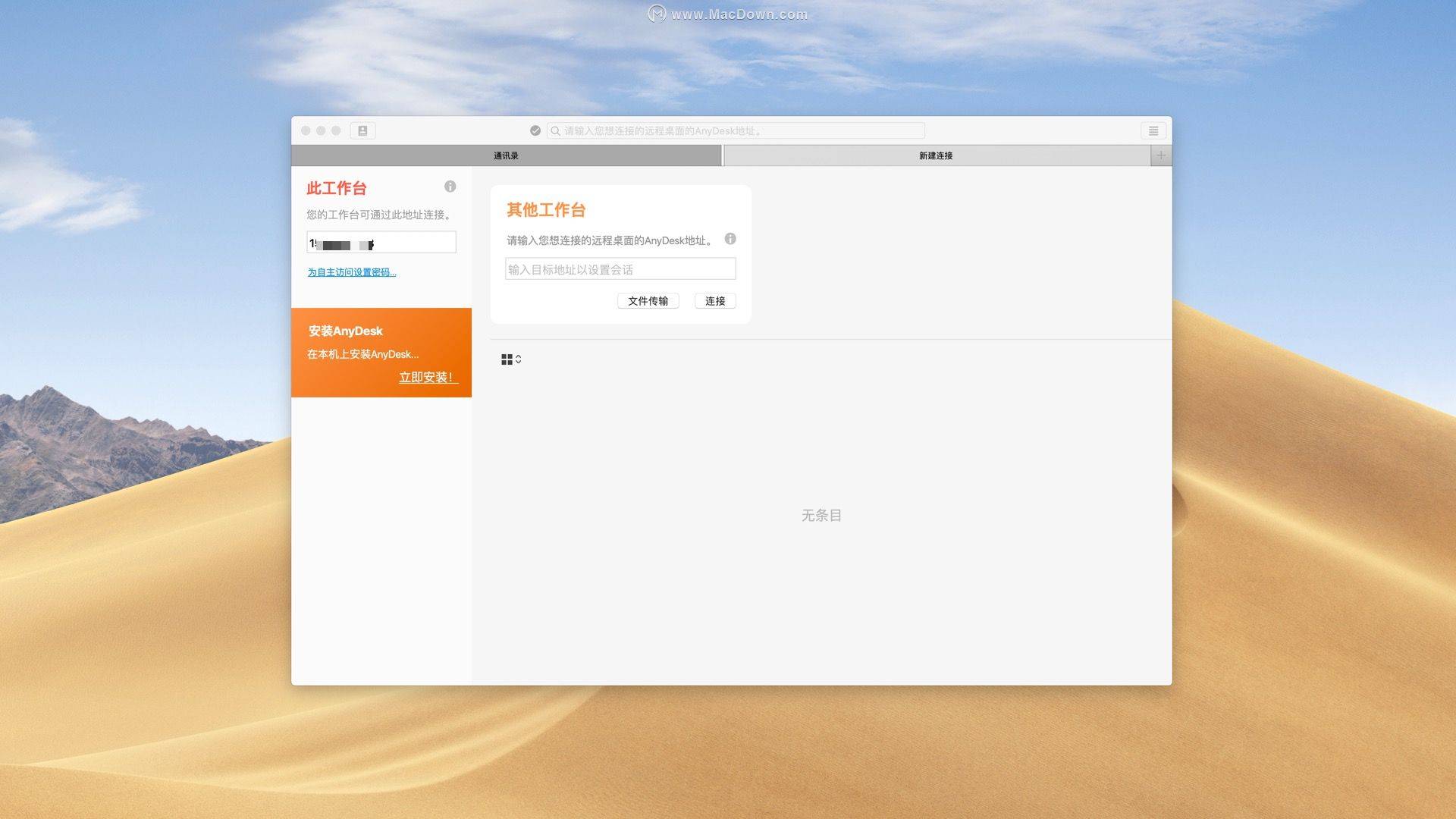Maximize the AnyDesk window
1456x819 pixels.
pos(336,130)
